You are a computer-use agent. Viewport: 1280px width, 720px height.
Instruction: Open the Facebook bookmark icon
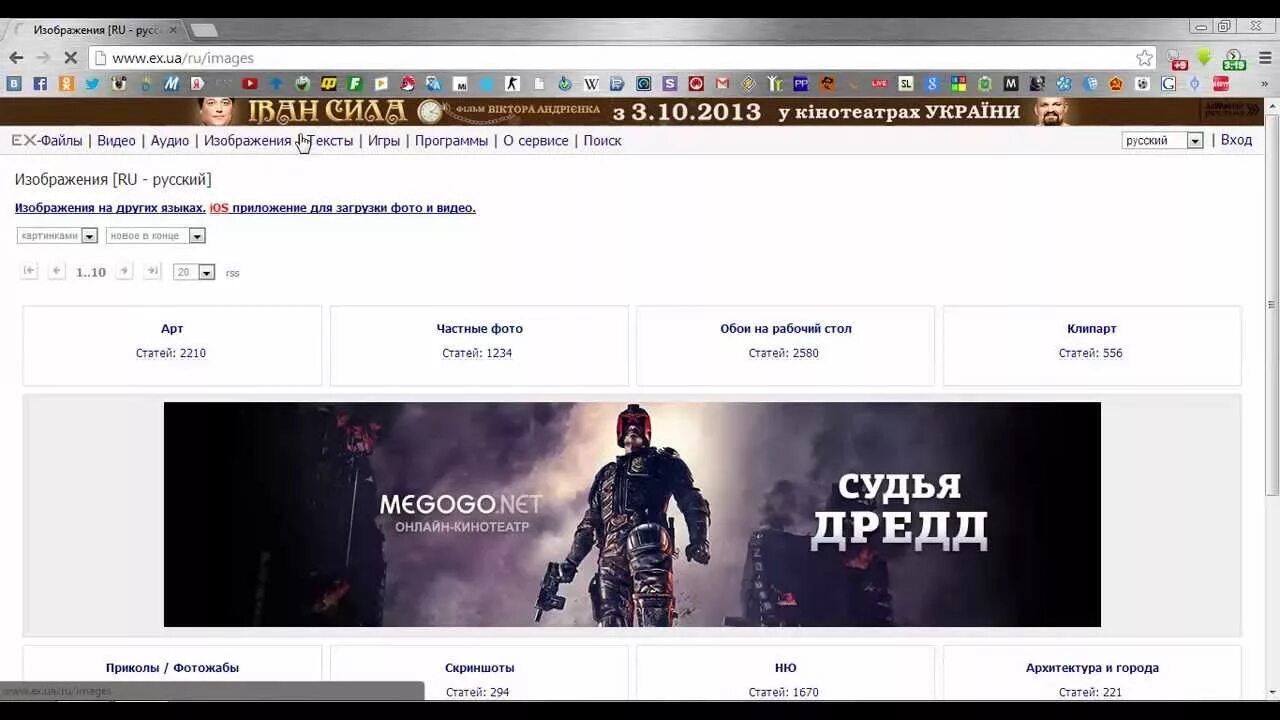click(x=40, y=84)
